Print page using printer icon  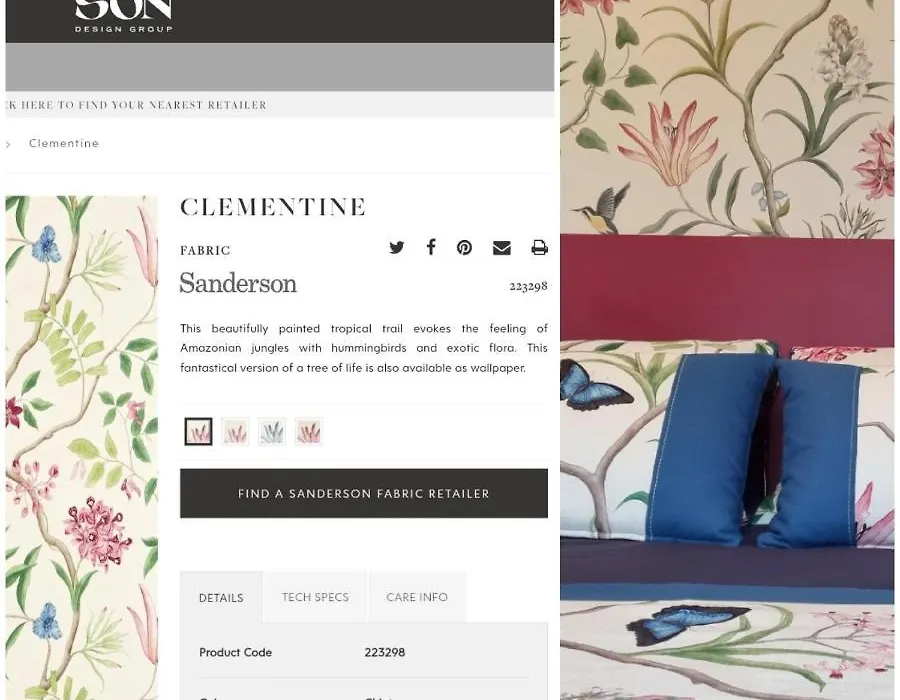coord(539,247)
